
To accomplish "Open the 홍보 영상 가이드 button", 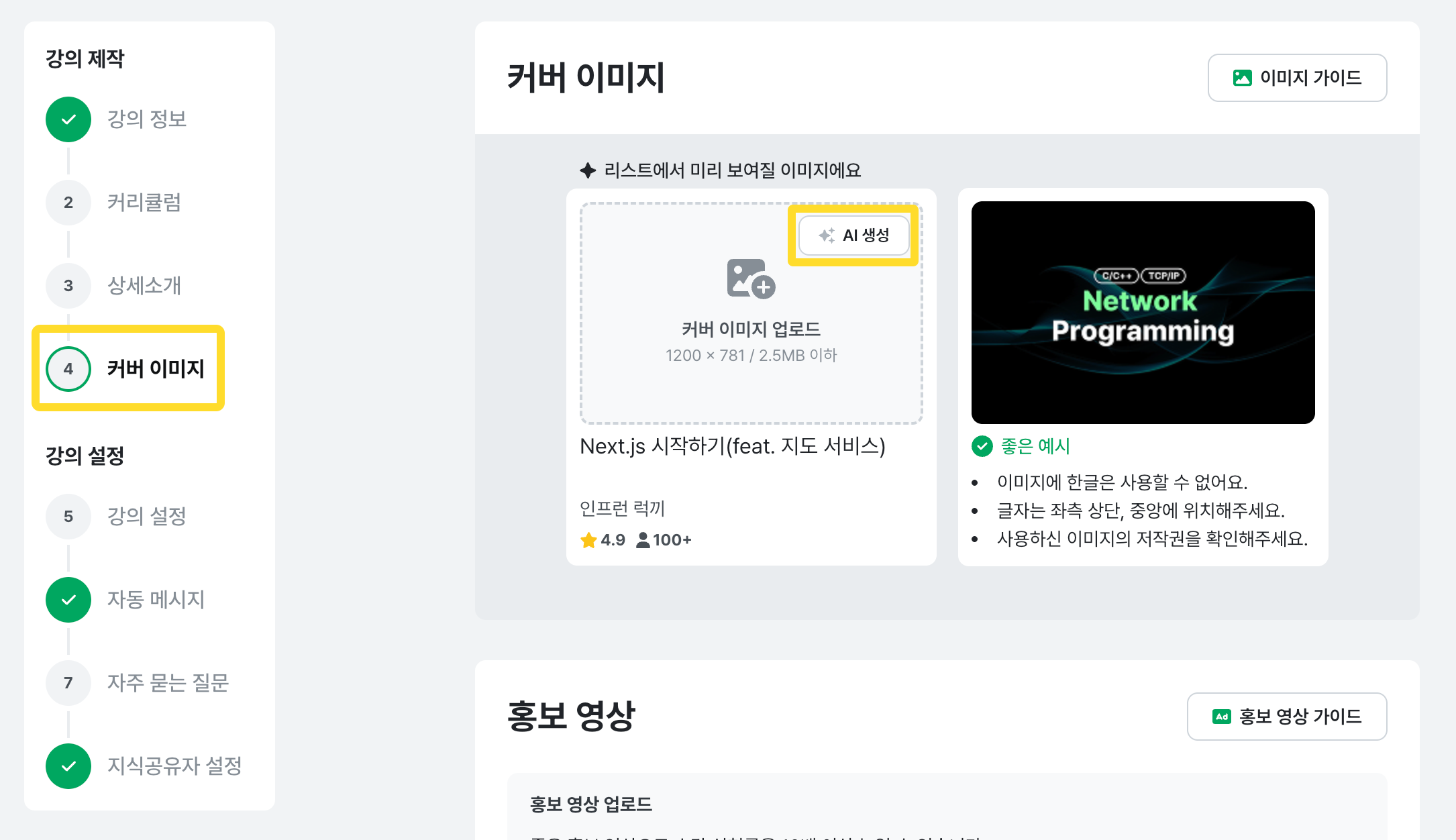I will [x=1286, y=717].
